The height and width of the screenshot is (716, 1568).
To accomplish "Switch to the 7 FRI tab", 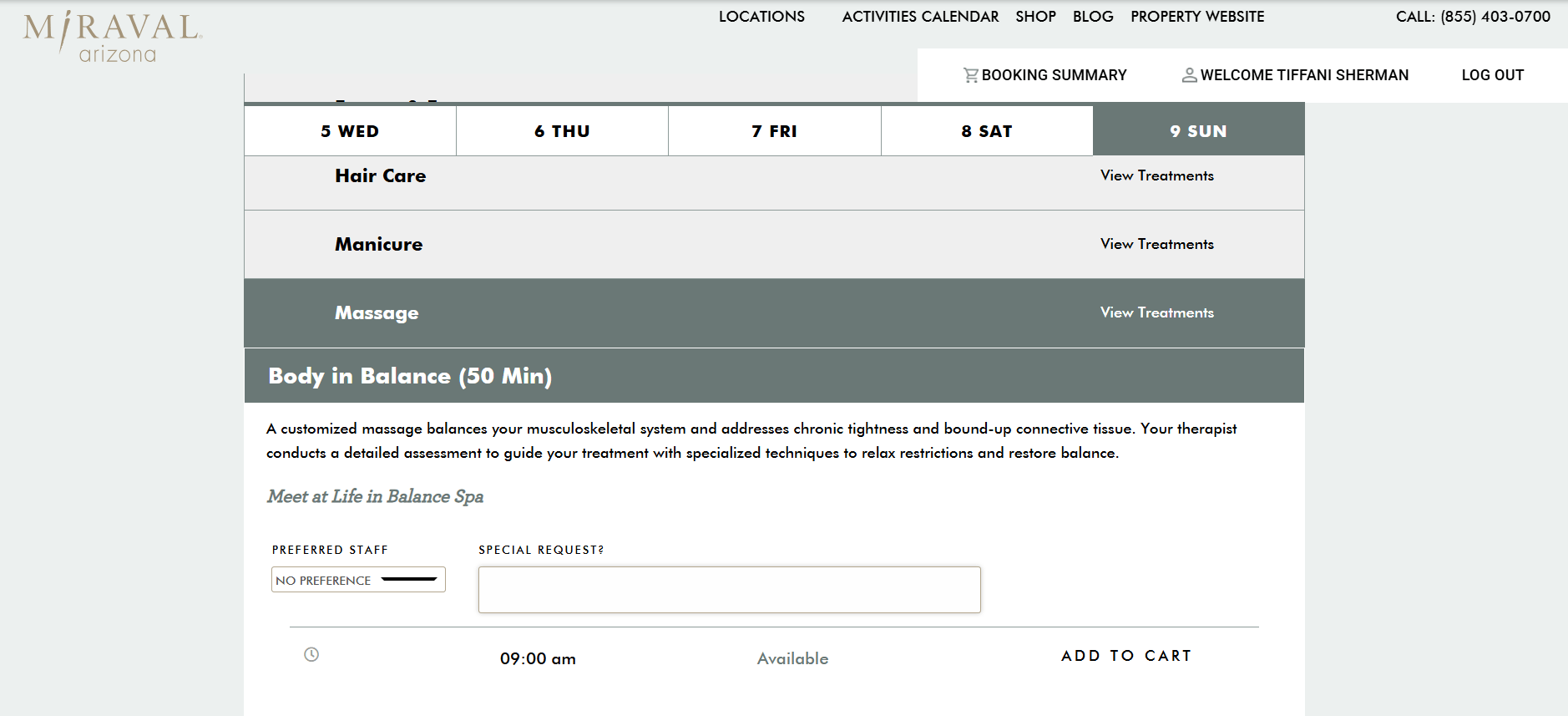I will pyautogui.click(x=774, y=131).
